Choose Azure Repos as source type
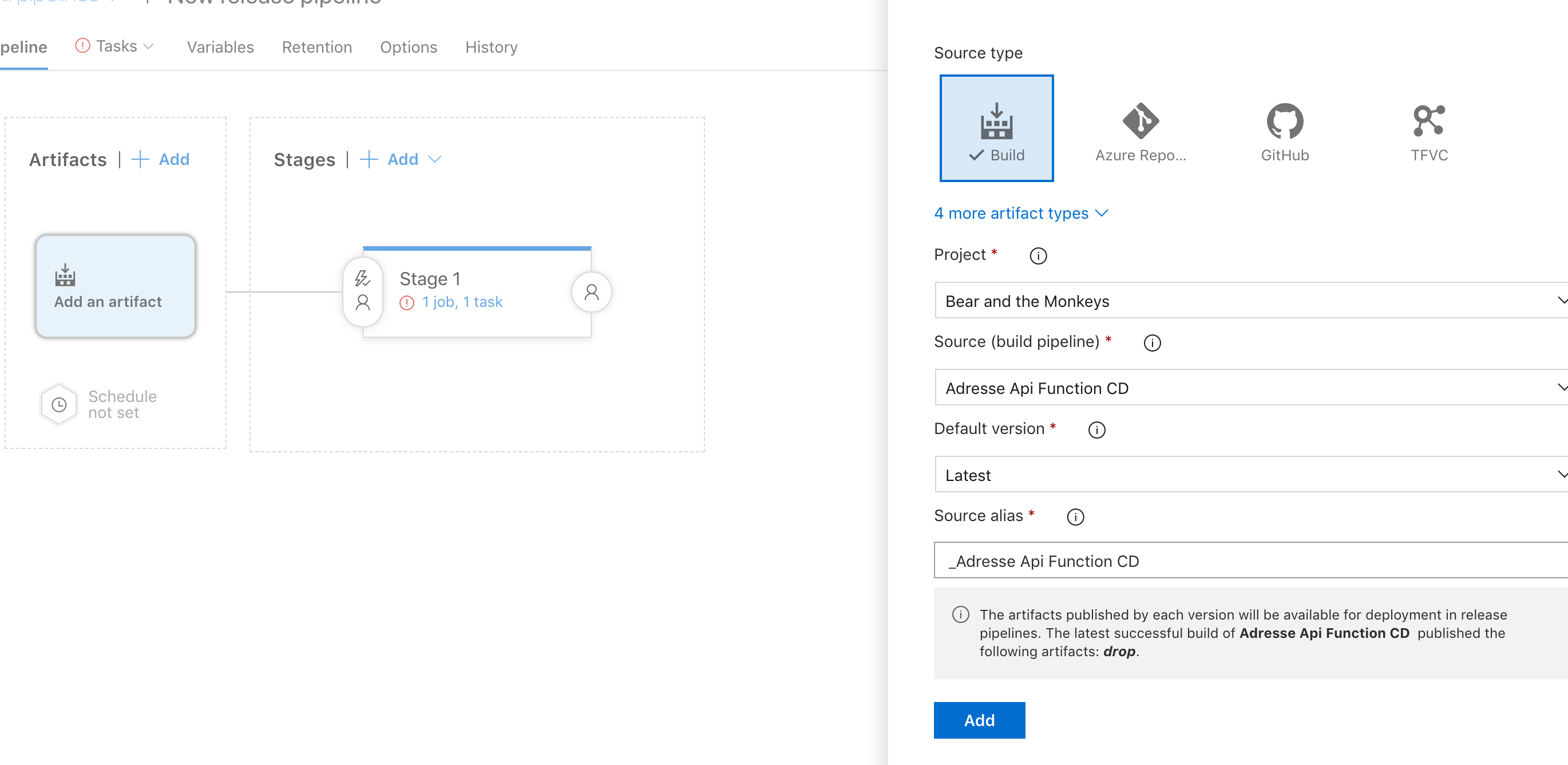Viewport: 1568px width, 765px height. click(x=1140, y=131)
